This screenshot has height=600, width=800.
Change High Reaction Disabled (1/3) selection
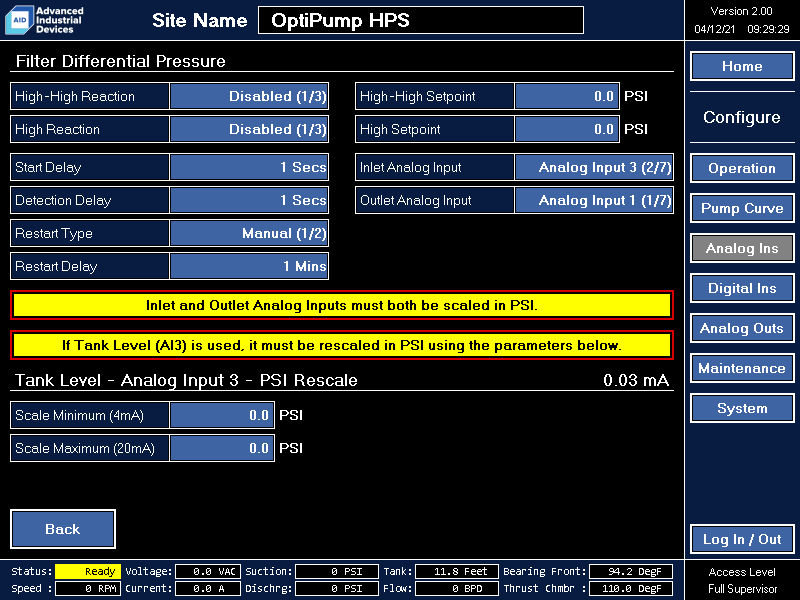[x=249, y=130]
